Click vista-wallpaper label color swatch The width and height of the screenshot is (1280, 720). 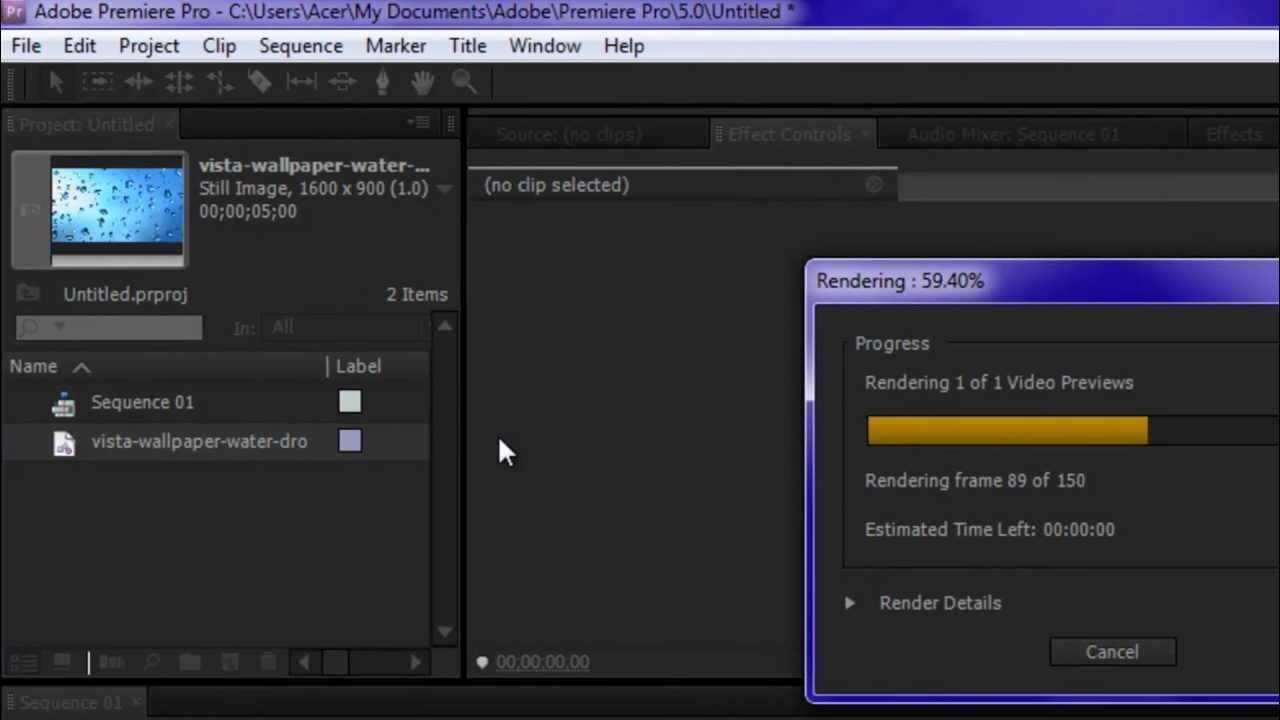coord(350,441)
